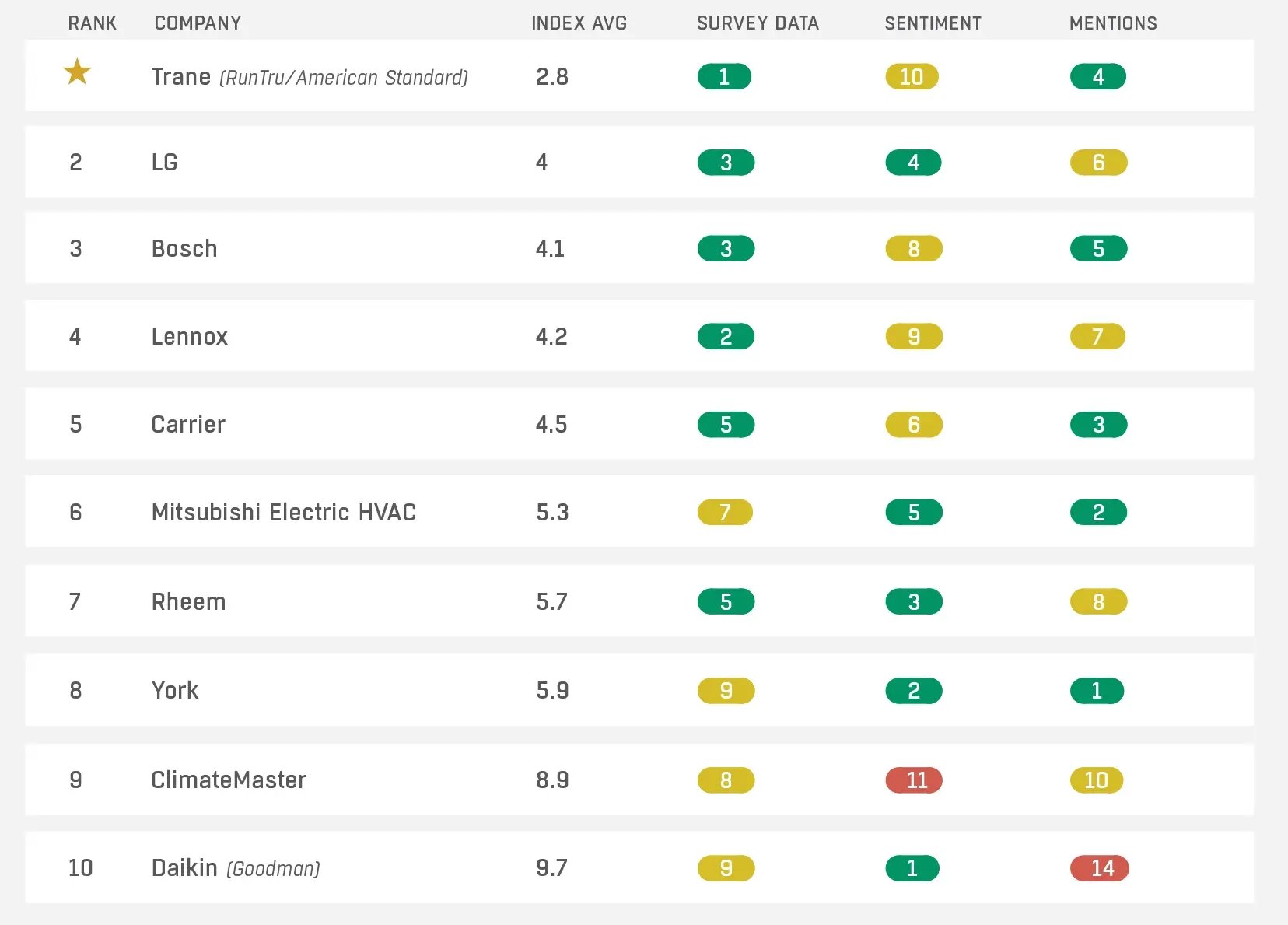Select the Daikin (Goodman) company name
The width and height of the screenshot is (1288, 925).
click(x=235, y=867)
